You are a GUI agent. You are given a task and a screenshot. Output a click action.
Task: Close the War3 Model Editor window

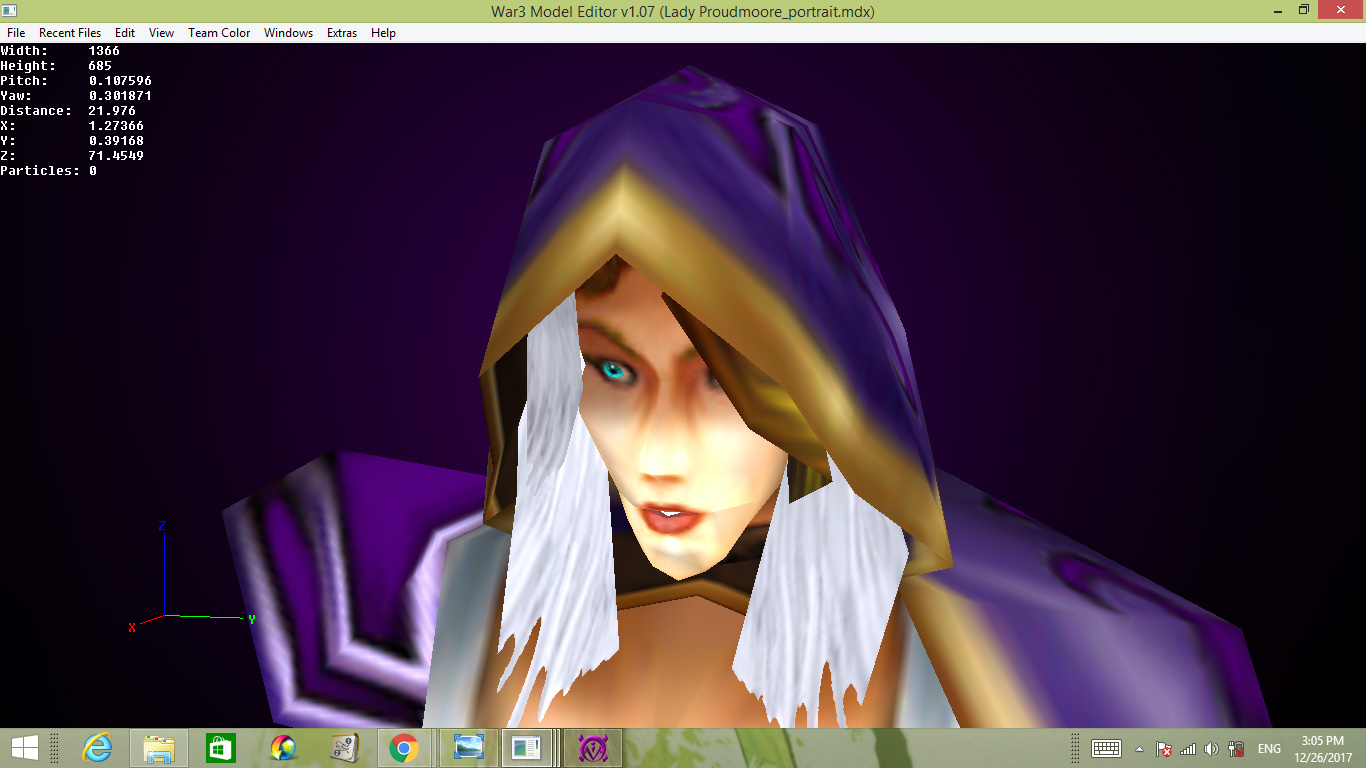tap(1340, 10)
